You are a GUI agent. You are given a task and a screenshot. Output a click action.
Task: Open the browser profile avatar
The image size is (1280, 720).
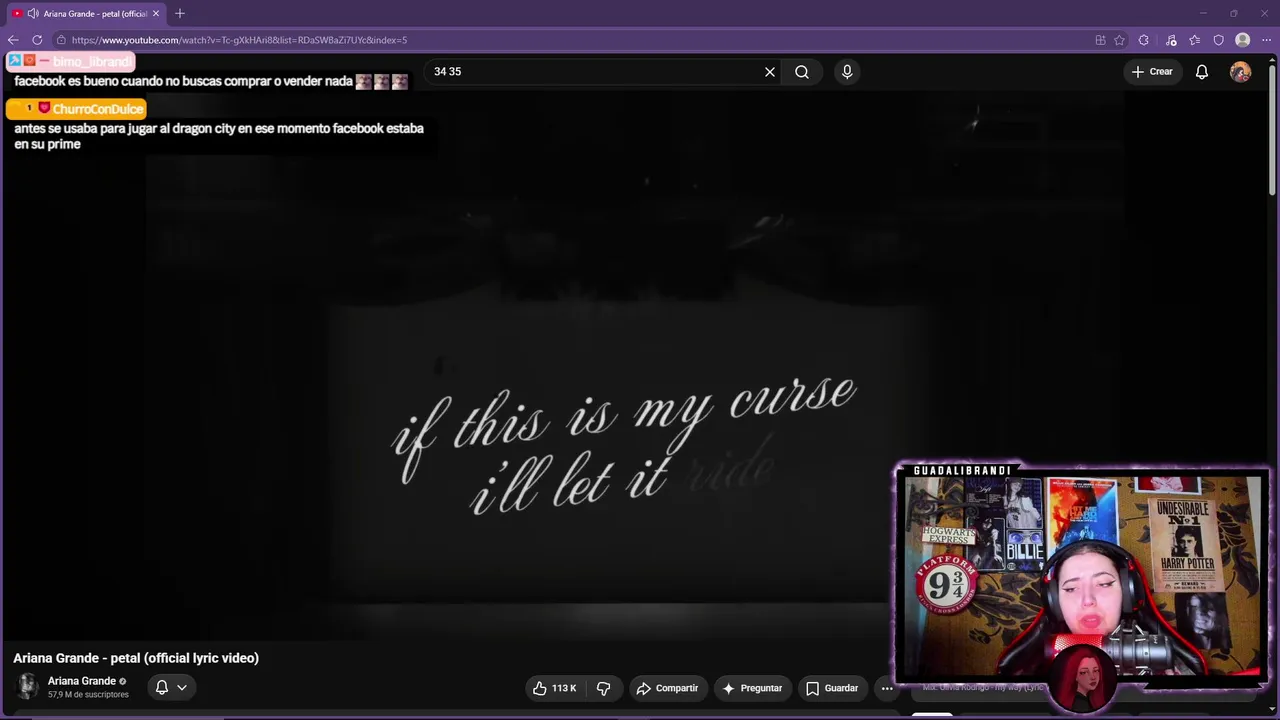coord(1242,40)
